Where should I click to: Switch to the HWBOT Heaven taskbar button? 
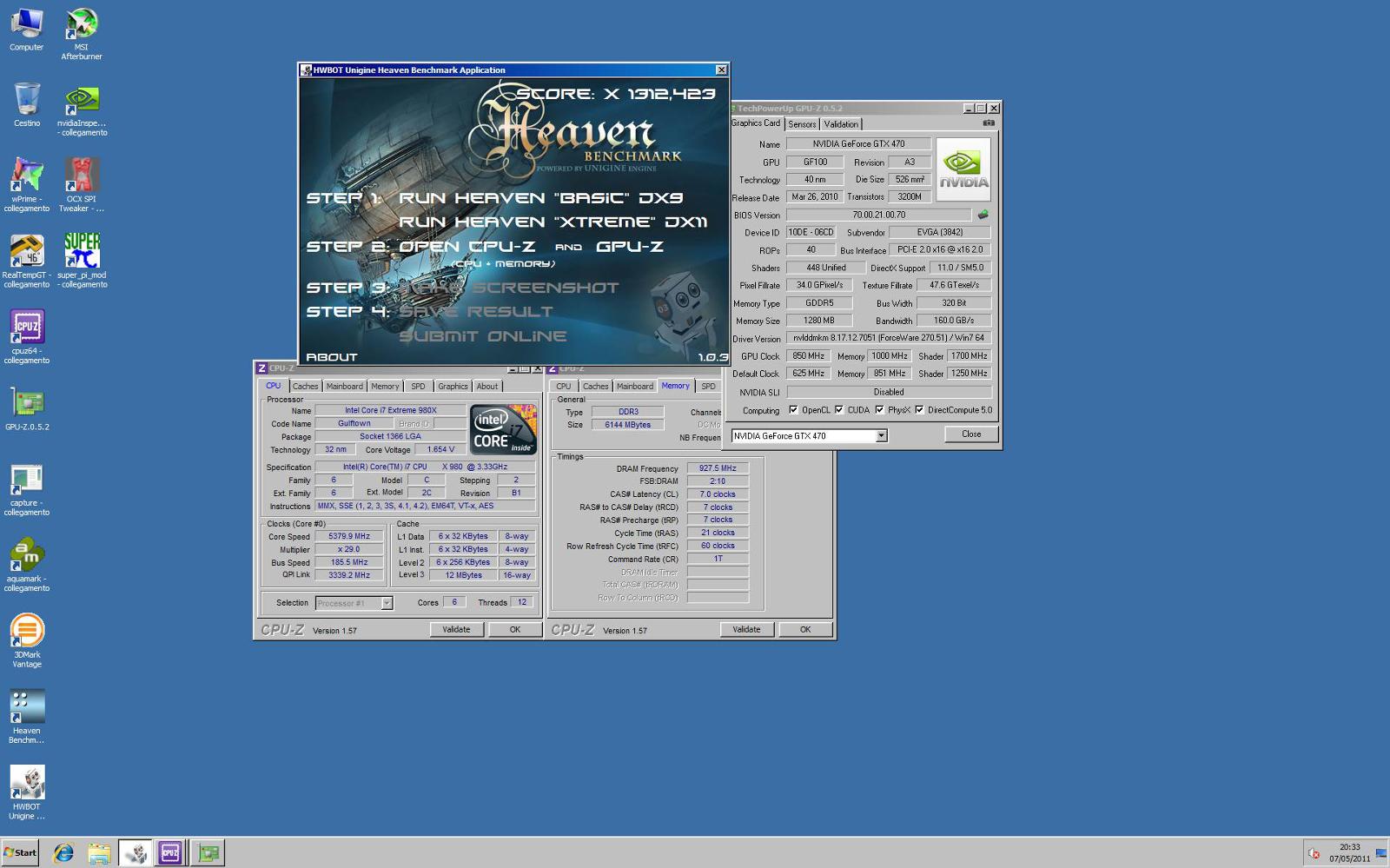click(x=136, y=853)
